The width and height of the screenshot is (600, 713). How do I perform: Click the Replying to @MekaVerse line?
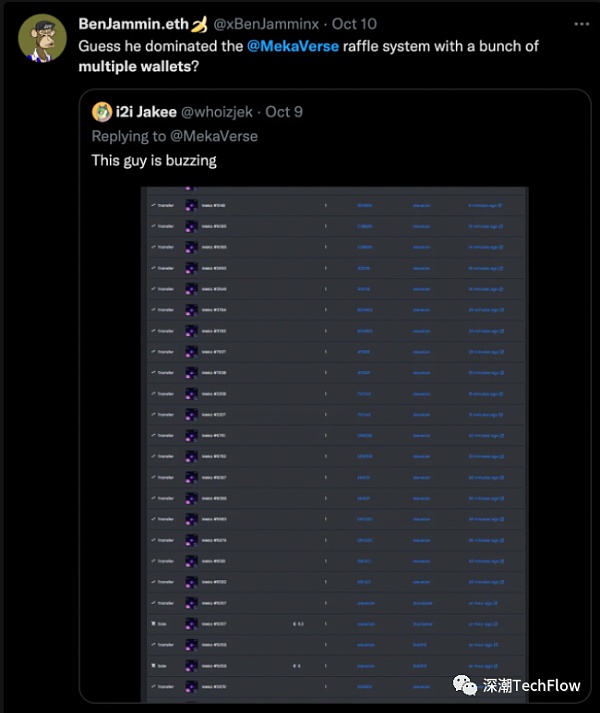tap(175, 136)
